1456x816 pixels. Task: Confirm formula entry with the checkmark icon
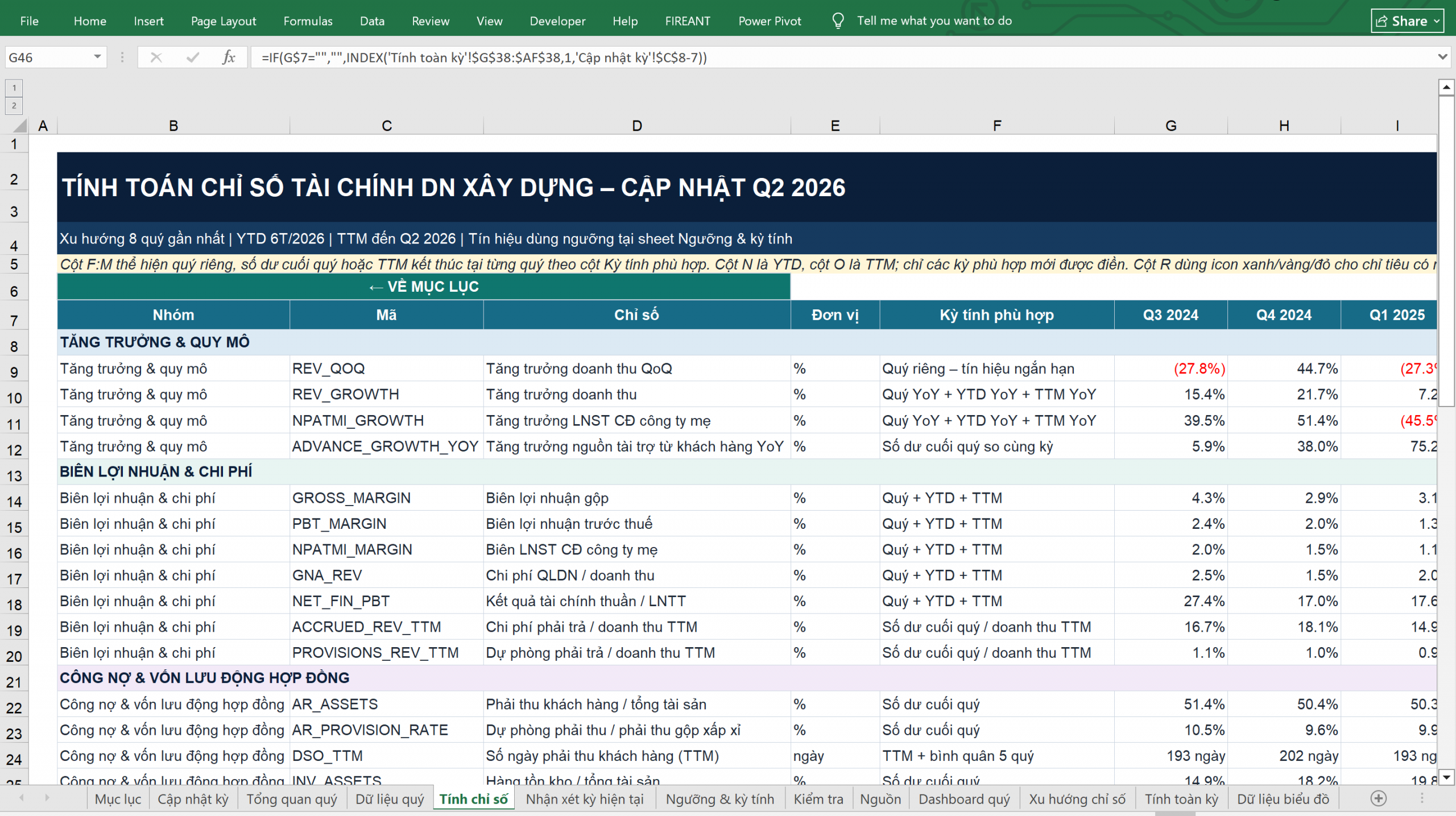point(193,57)
